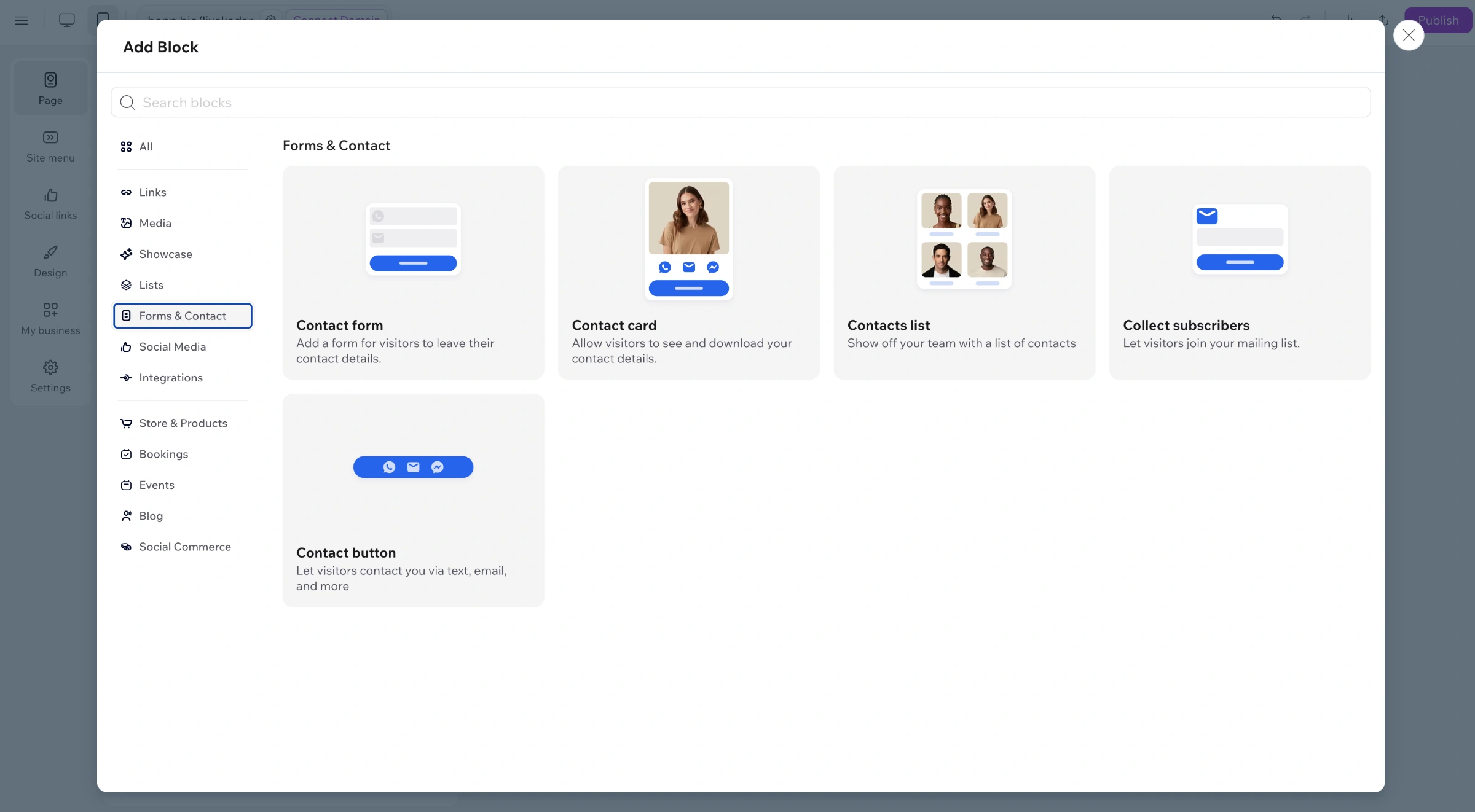The image size is (1475, 812).
Task: Open the Social Media category
Action: click(x=183, y=347)
